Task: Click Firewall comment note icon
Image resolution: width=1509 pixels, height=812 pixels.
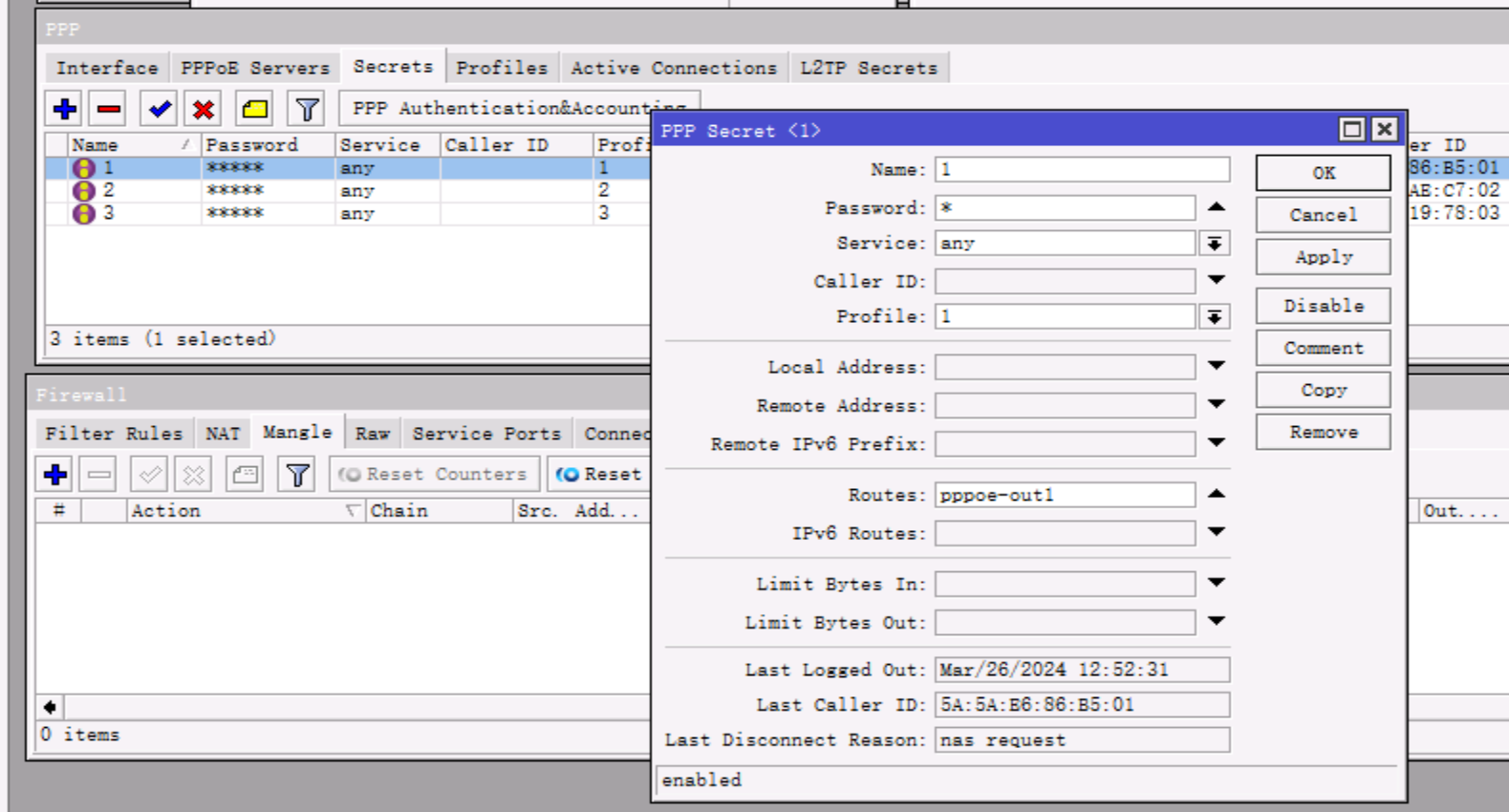Action: [245, 474]
